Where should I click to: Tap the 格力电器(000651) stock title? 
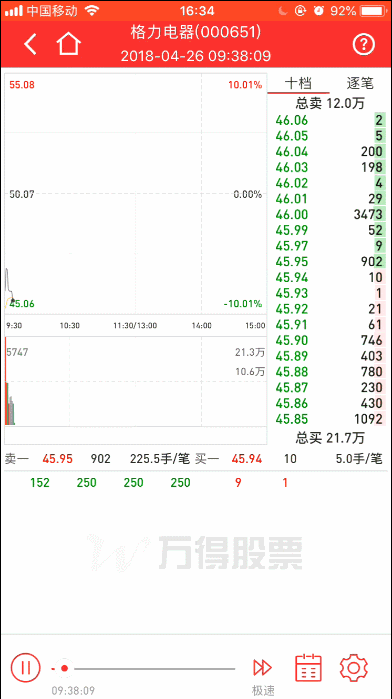196,32
